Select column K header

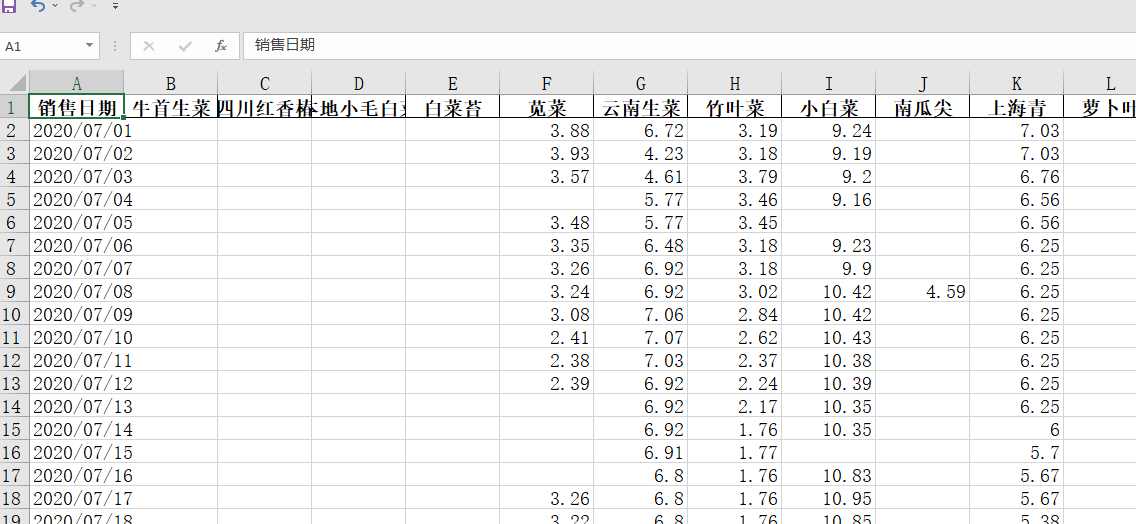[1016, 84]
